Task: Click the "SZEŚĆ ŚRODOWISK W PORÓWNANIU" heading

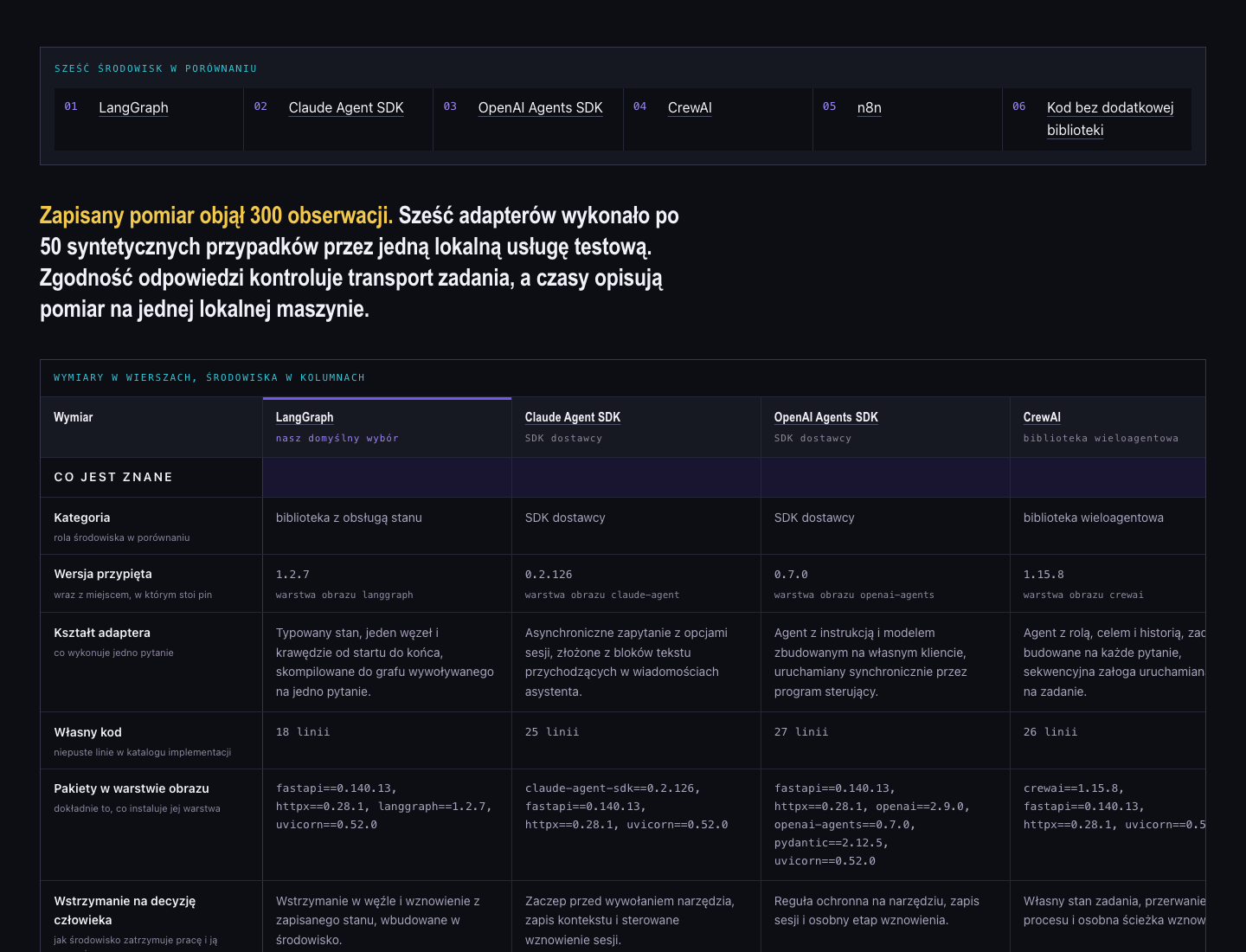Action: (x=156, y=68)
